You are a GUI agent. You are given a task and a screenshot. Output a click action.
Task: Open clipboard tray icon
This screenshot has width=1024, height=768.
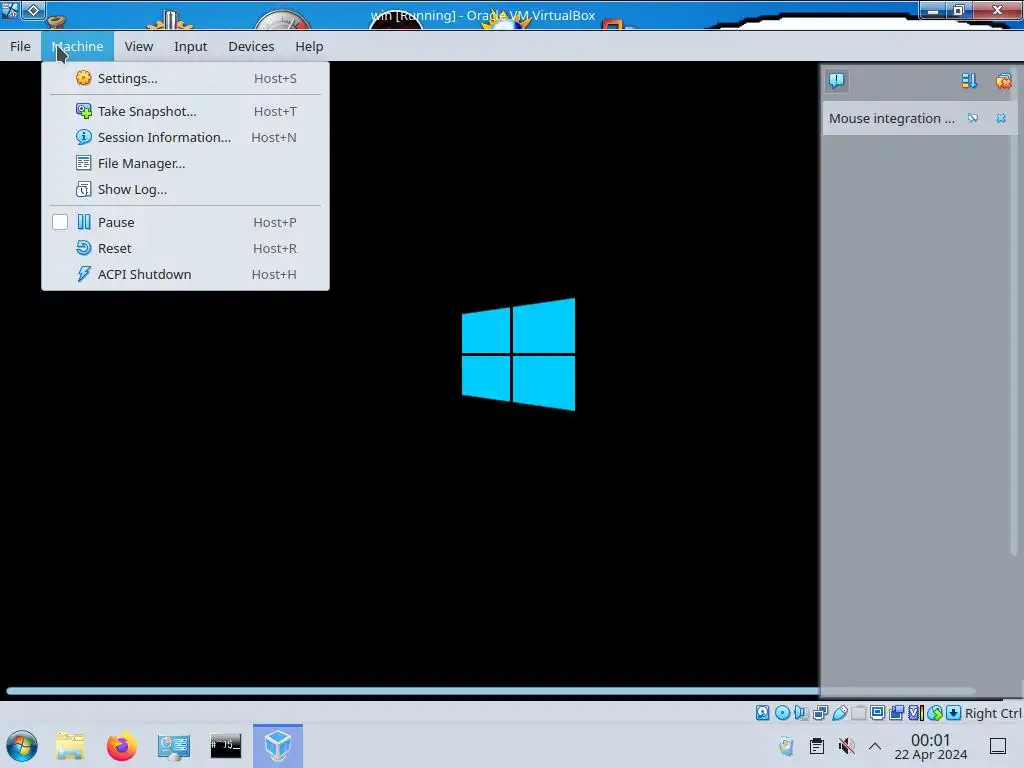(x=816, y=746)
